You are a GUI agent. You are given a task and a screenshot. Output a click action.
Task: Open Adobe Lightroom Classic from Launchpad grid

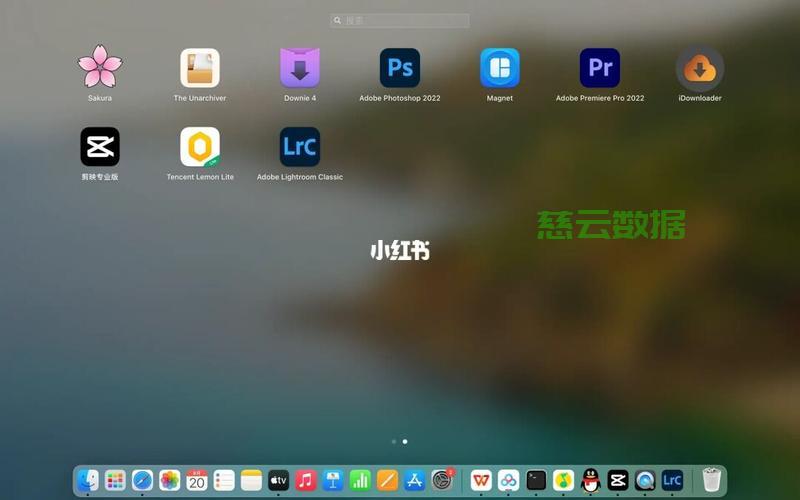click(300, 147)
